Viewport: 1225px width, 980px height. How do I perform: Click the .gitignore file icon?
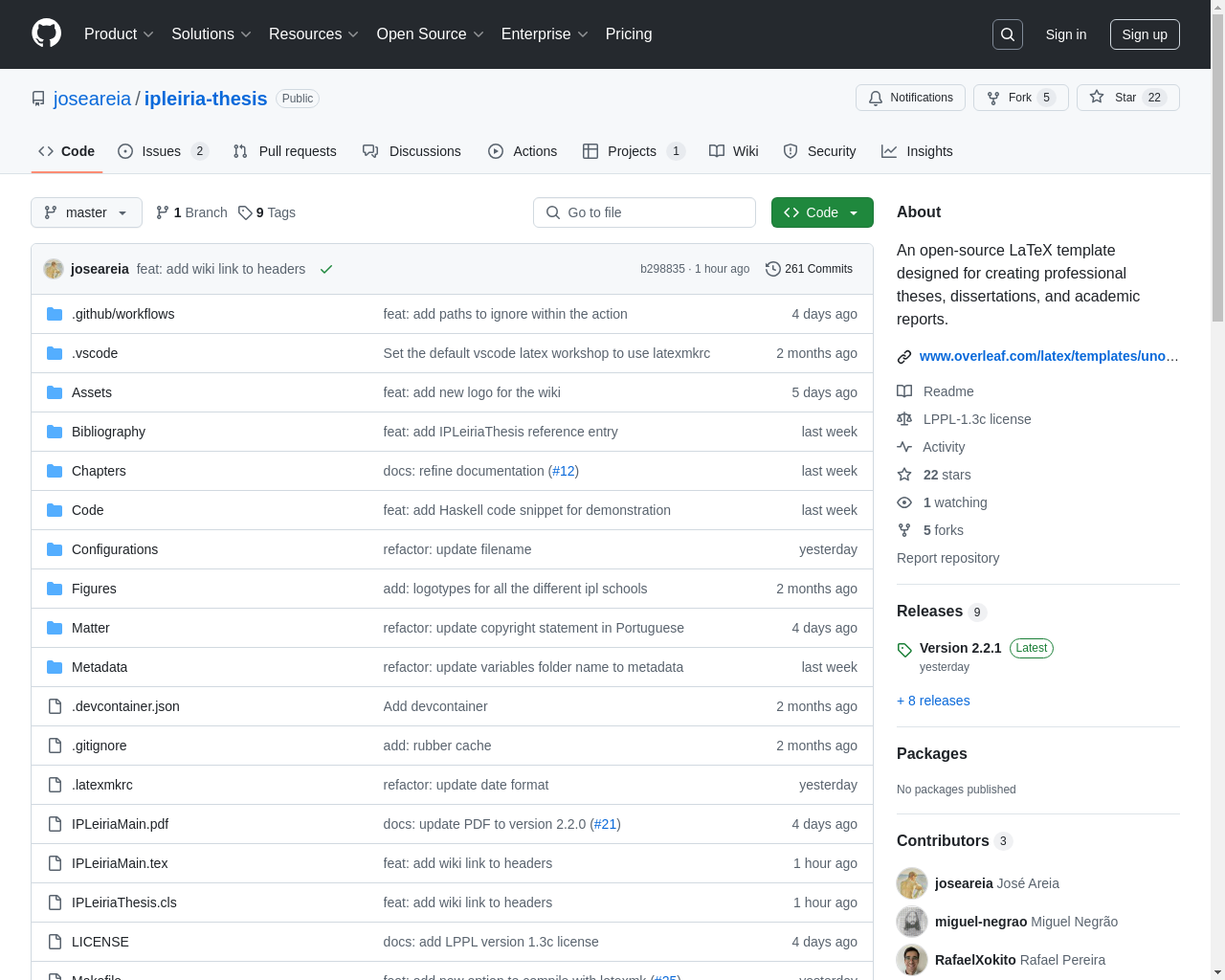click(55, 746)
